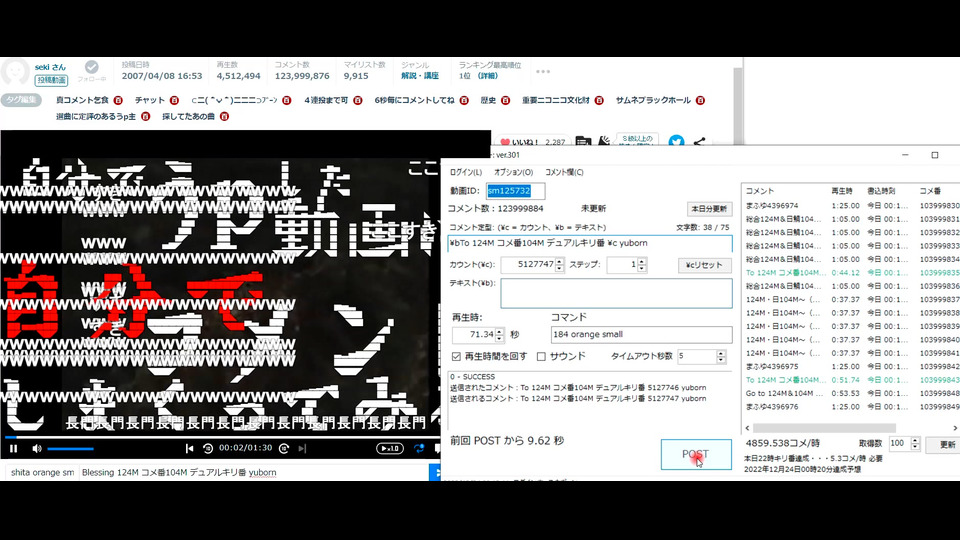Click the 再生時 column header
960x540 pixels.
[x=842, y=191]
